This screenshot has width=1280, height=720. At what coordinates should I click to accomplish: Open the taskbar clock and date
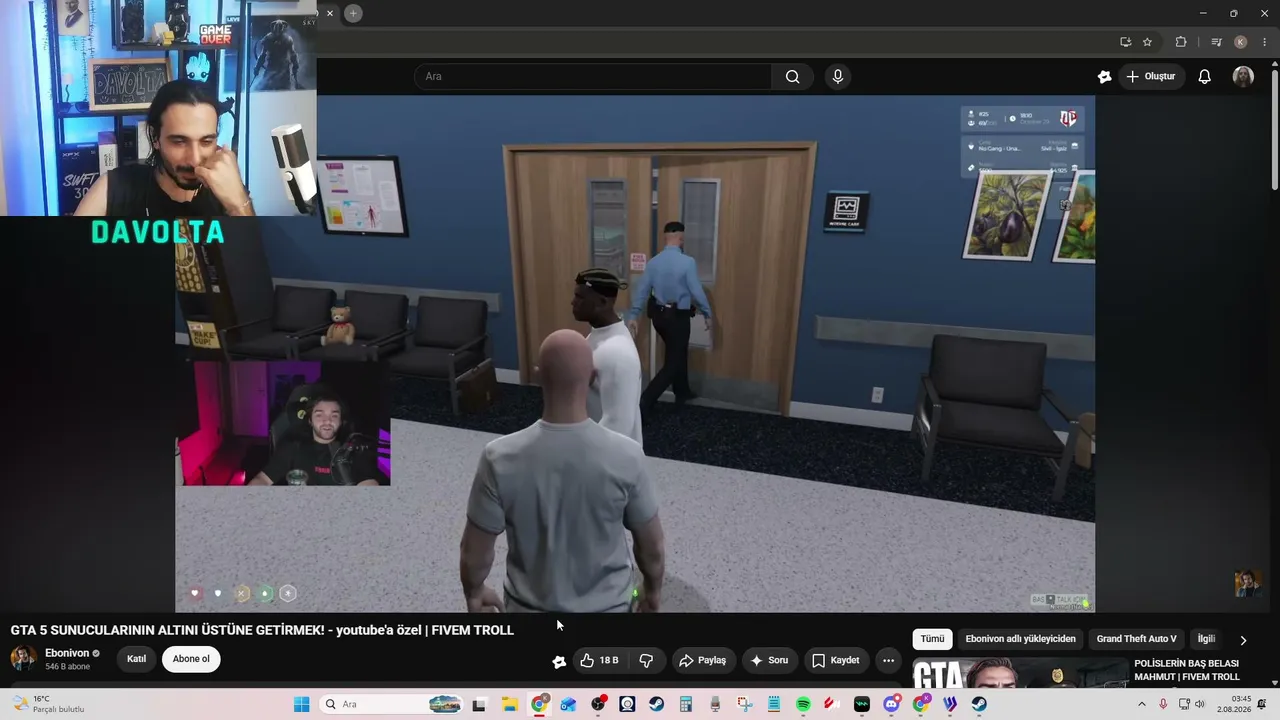click(x=1234, y=704)
